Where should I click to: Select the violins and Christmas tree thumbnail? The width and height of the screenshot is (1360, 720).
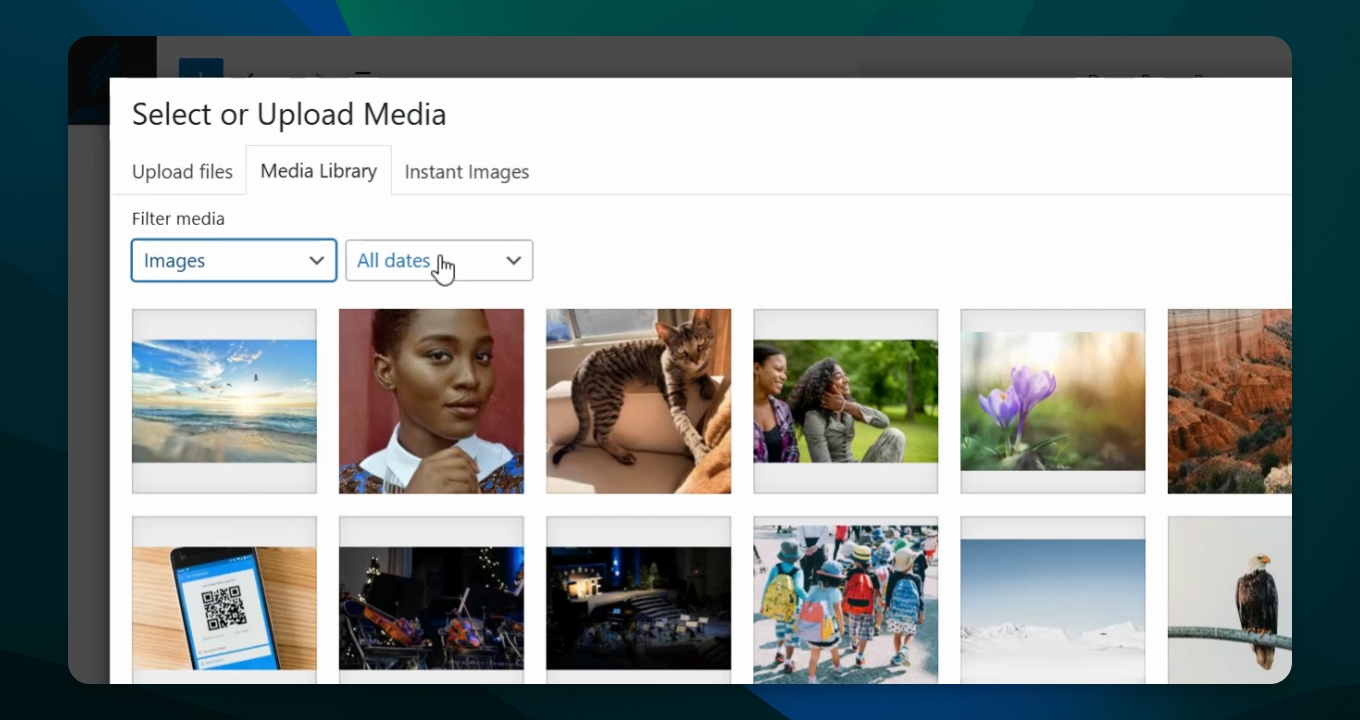tap(431, 600)
